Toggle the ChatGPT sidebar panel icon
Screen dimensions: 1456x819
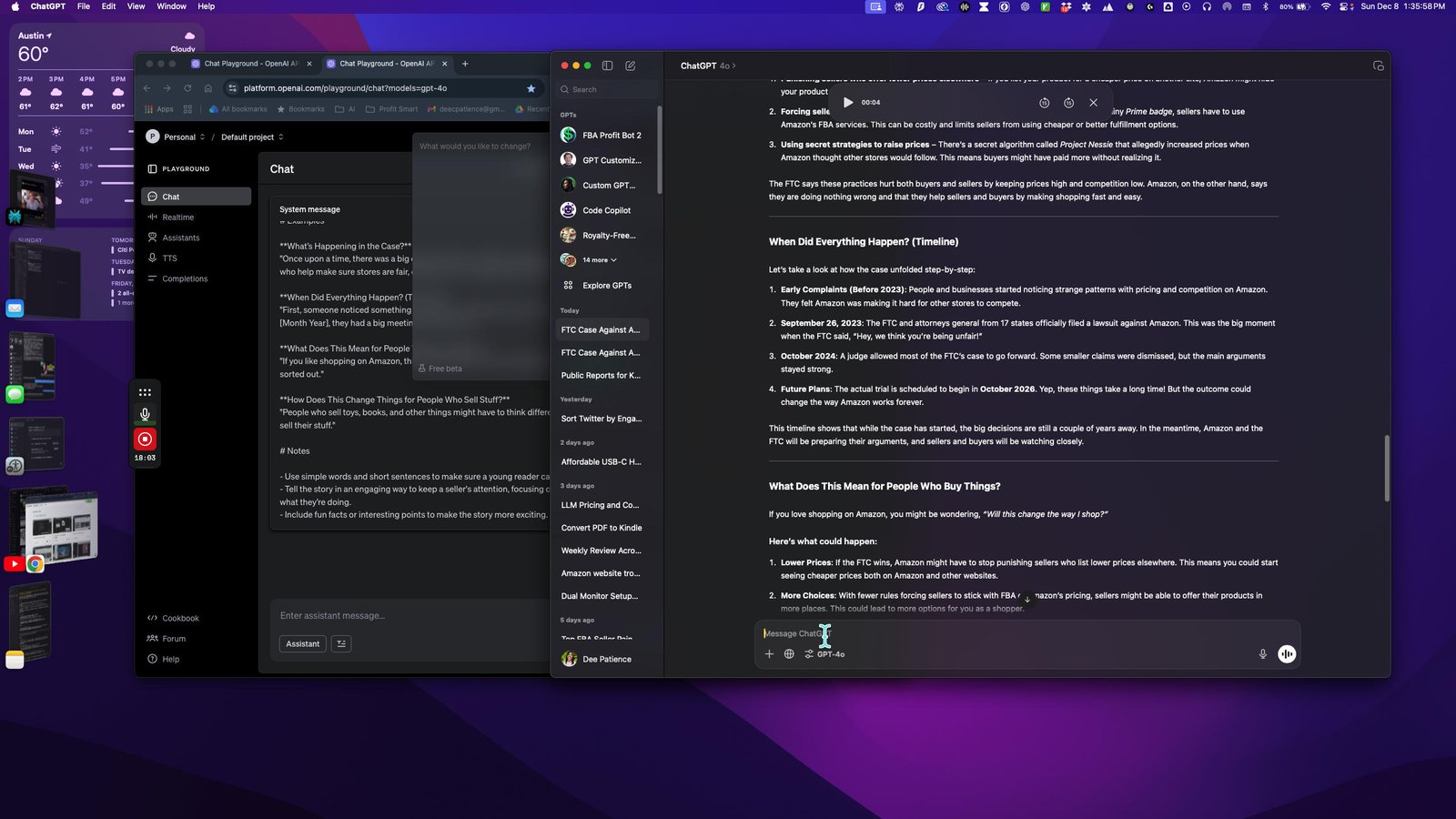[x=607, y=66]
